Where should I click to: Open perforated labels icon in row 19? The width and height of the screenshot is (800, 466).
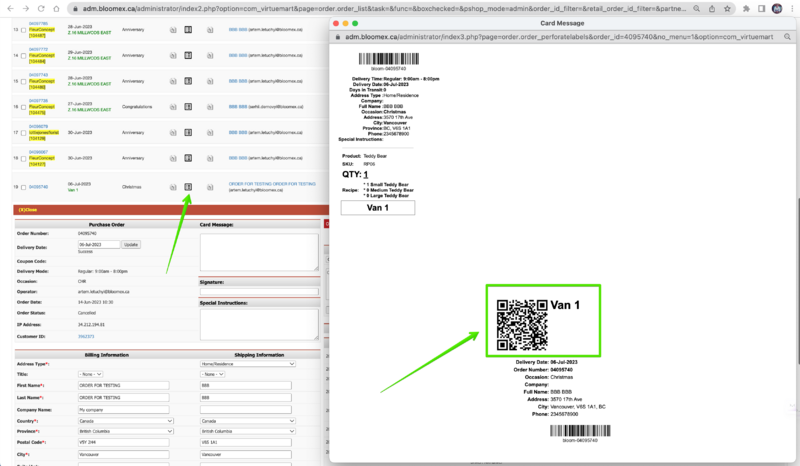click(x=188, y=187)
